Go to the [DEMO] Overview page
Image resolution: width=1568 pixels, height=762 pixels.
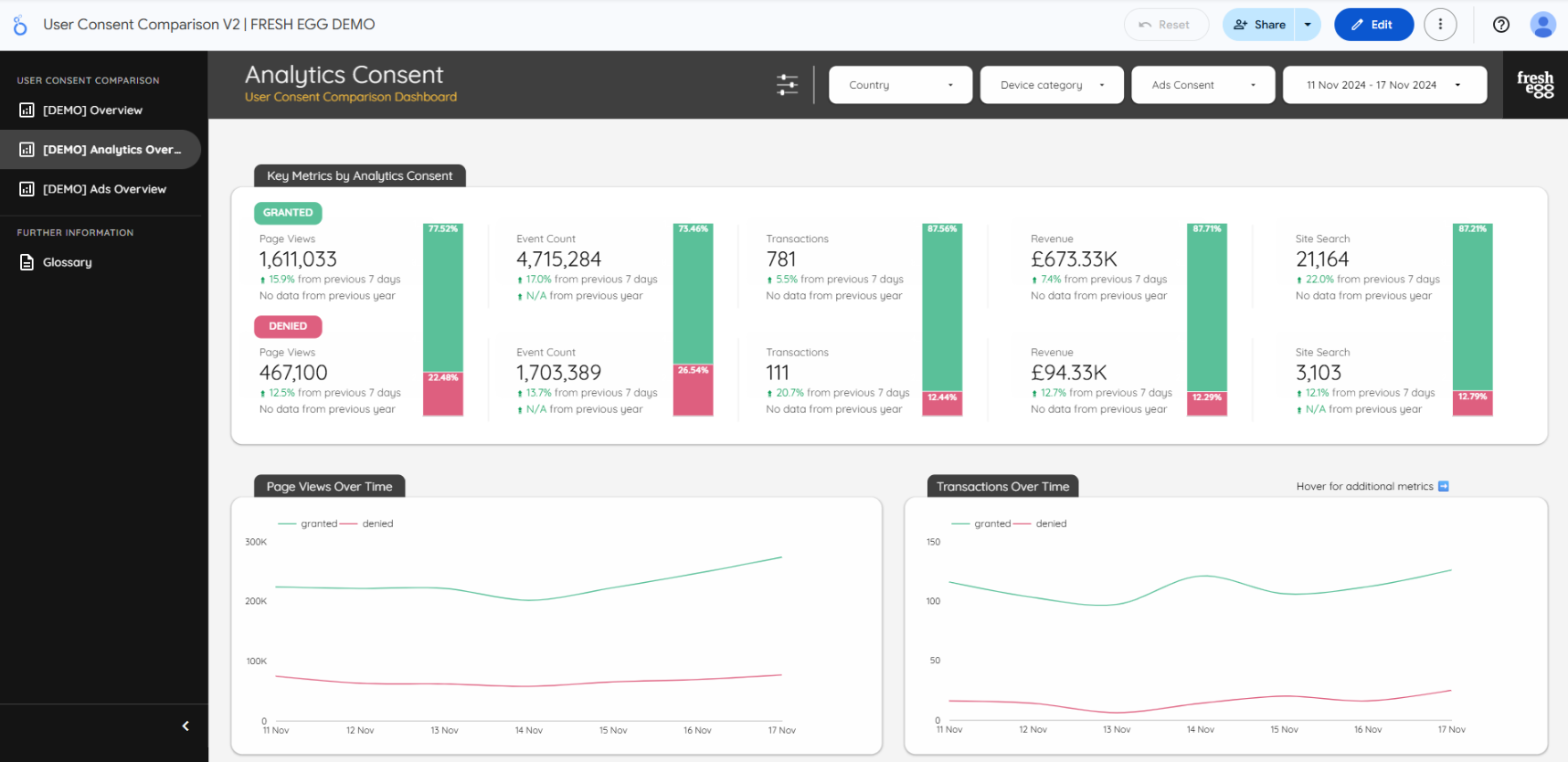tap(92, 111)
